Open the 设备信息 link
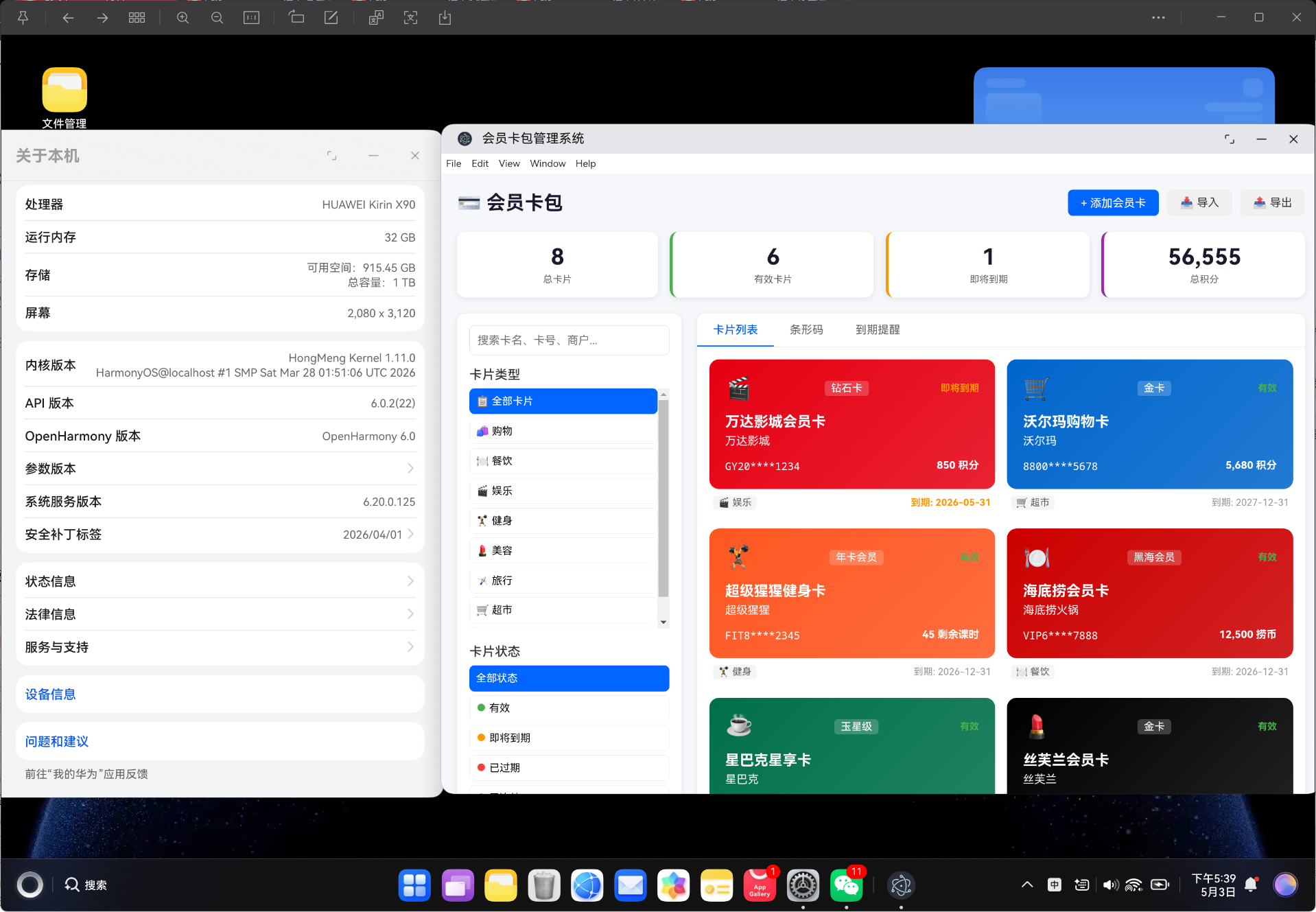Viewport: 1316px width, 912px height. (50, 694)
